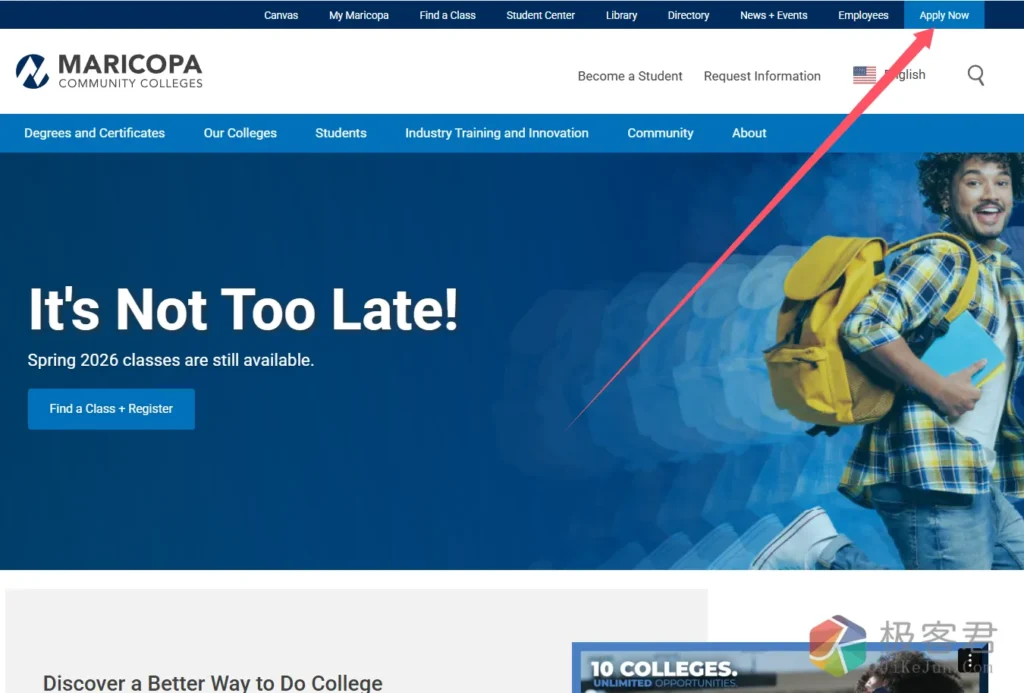Go to My Maricopa

[359, 15]
